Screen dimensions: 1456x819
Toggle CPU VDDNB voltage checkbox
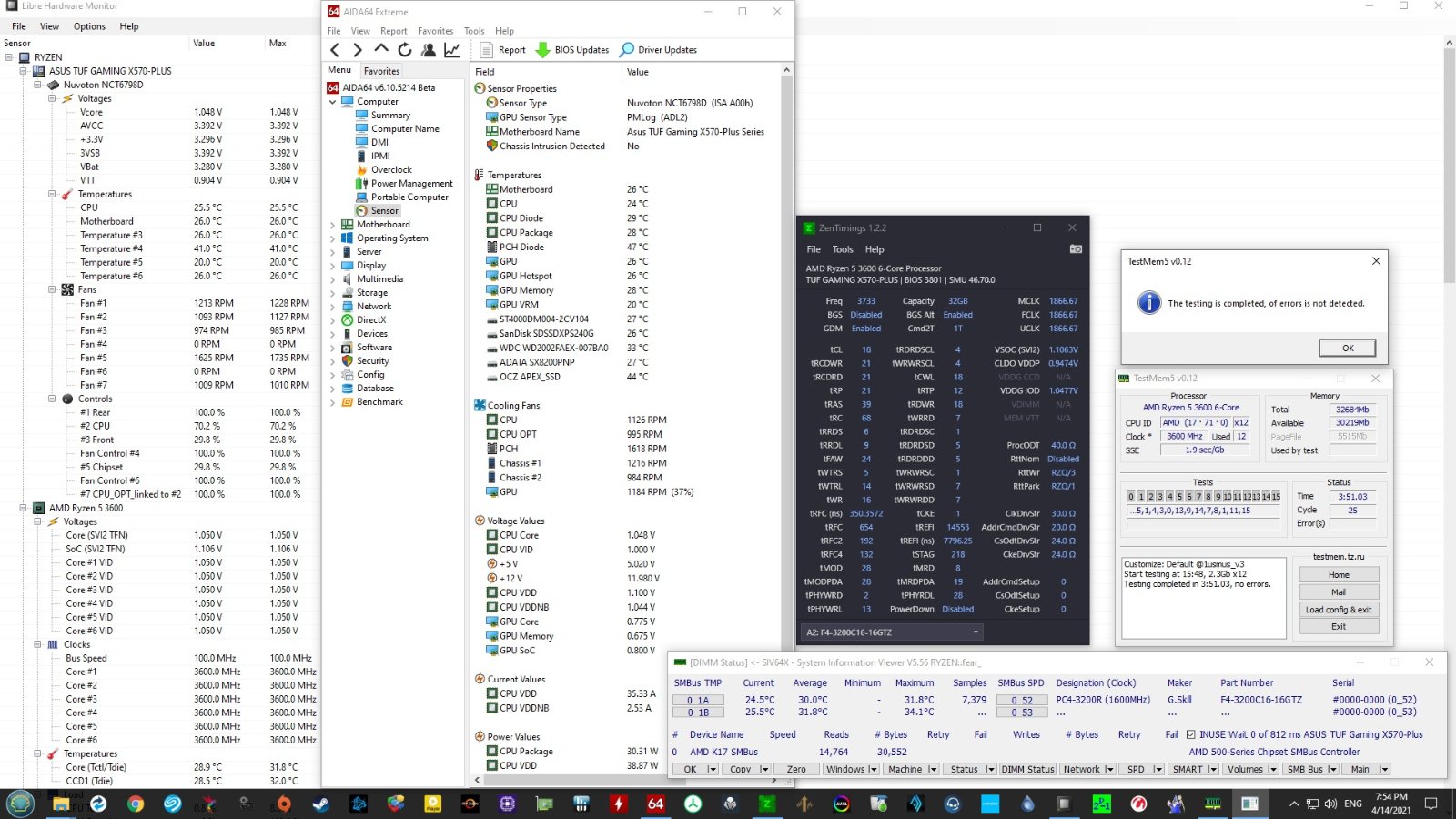click(492, 607)
